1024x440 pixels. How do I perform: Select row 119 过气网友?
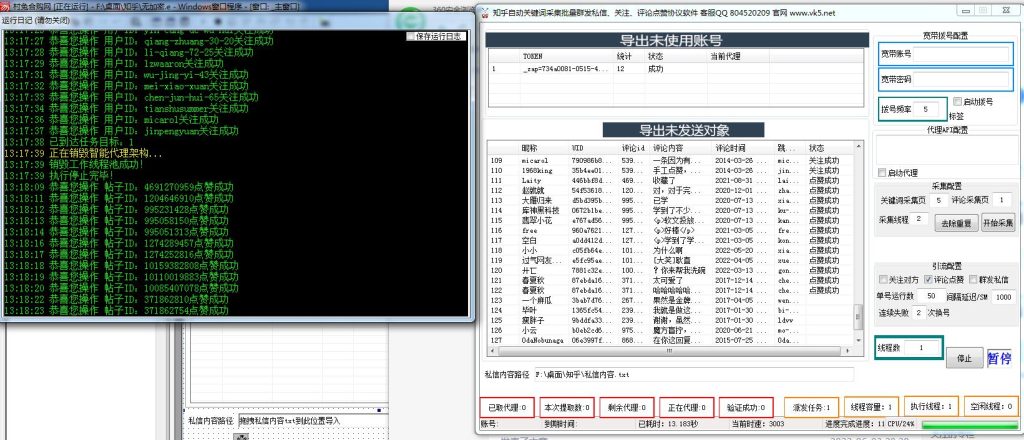[x=671, y=260]
